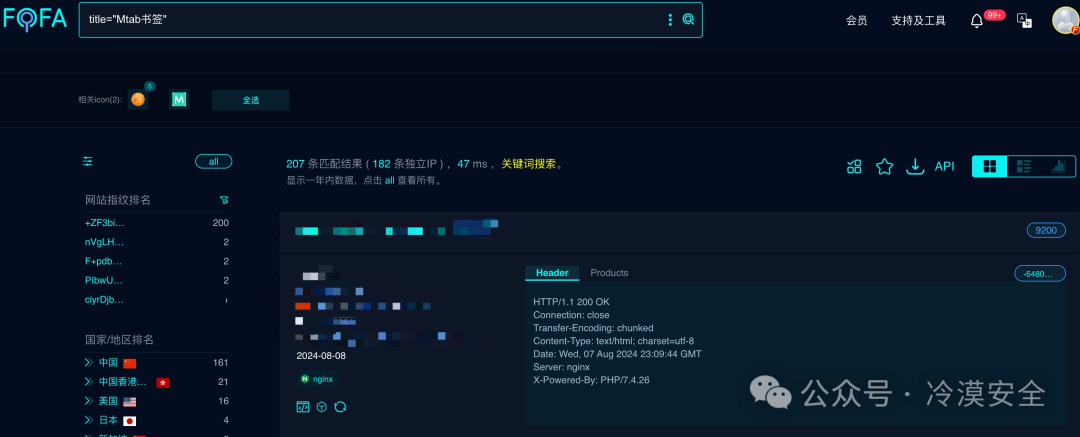1080x437 pixels.
Task: Click the -6480… hash badge
Action: click(1040, 274)
